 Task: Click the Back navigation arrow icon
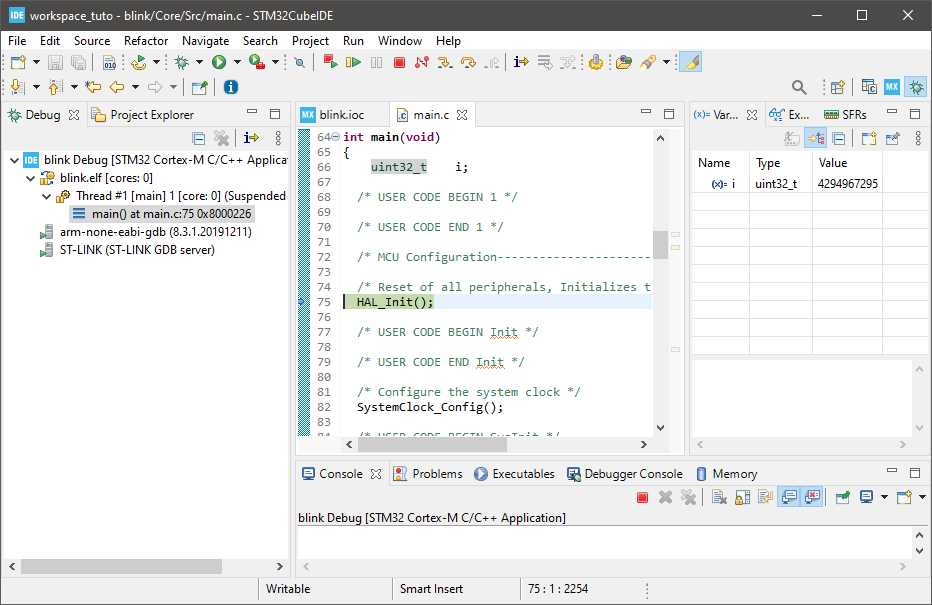click(117, 87)
